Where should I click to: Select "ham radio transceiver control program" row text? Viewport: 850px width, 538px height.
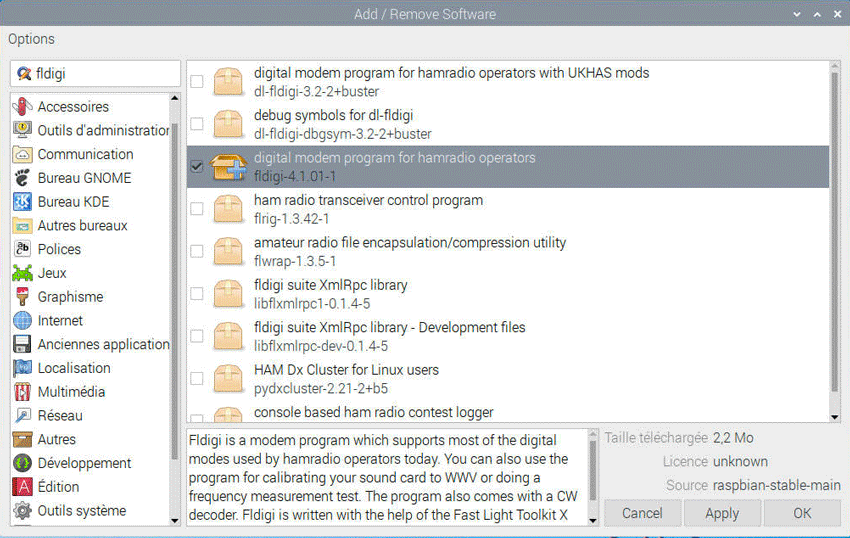click(x=369, y=200)
